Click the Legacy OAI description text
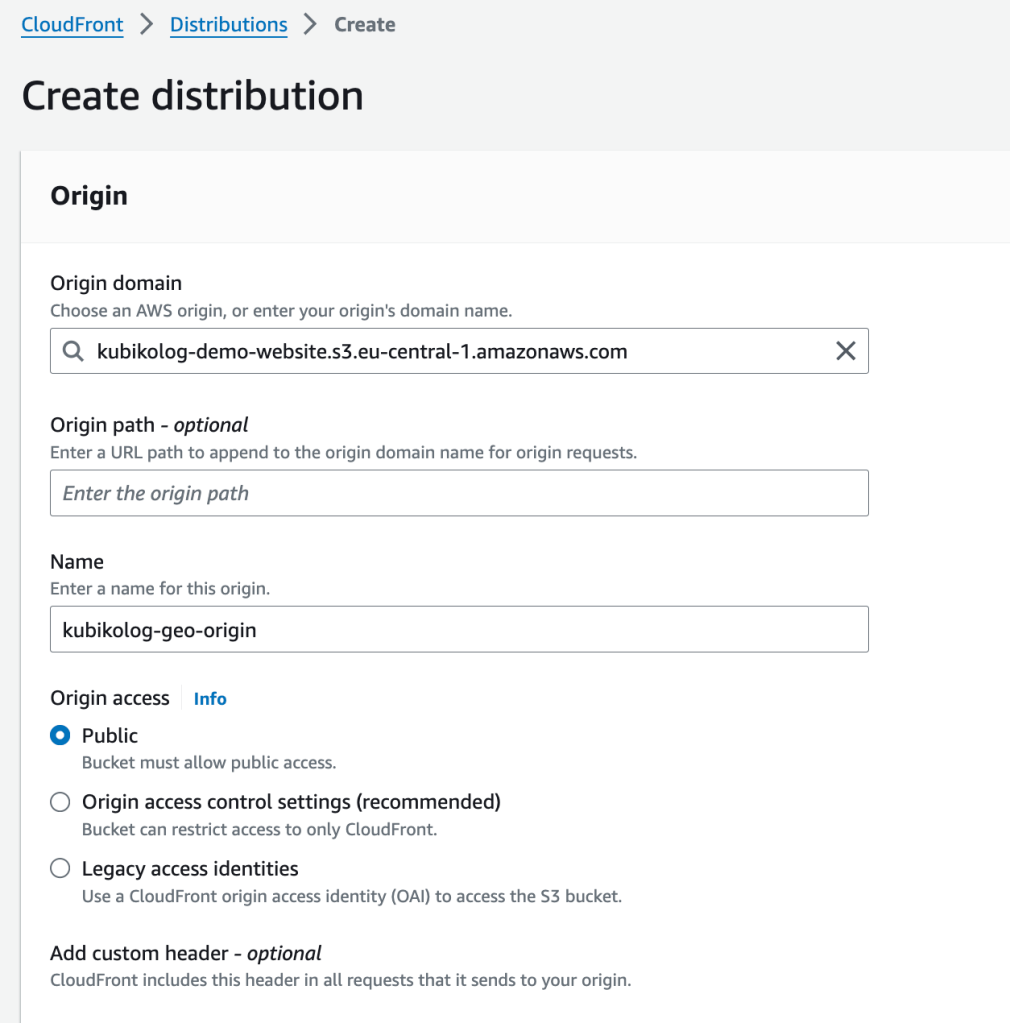The image size is (1010, 1023). (x=352, y=896)
